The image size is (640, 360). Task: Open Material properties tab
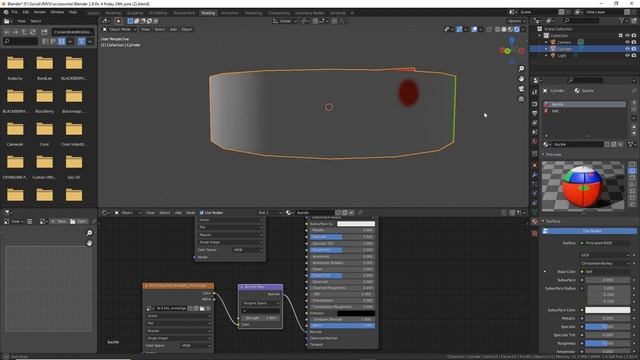535,222
